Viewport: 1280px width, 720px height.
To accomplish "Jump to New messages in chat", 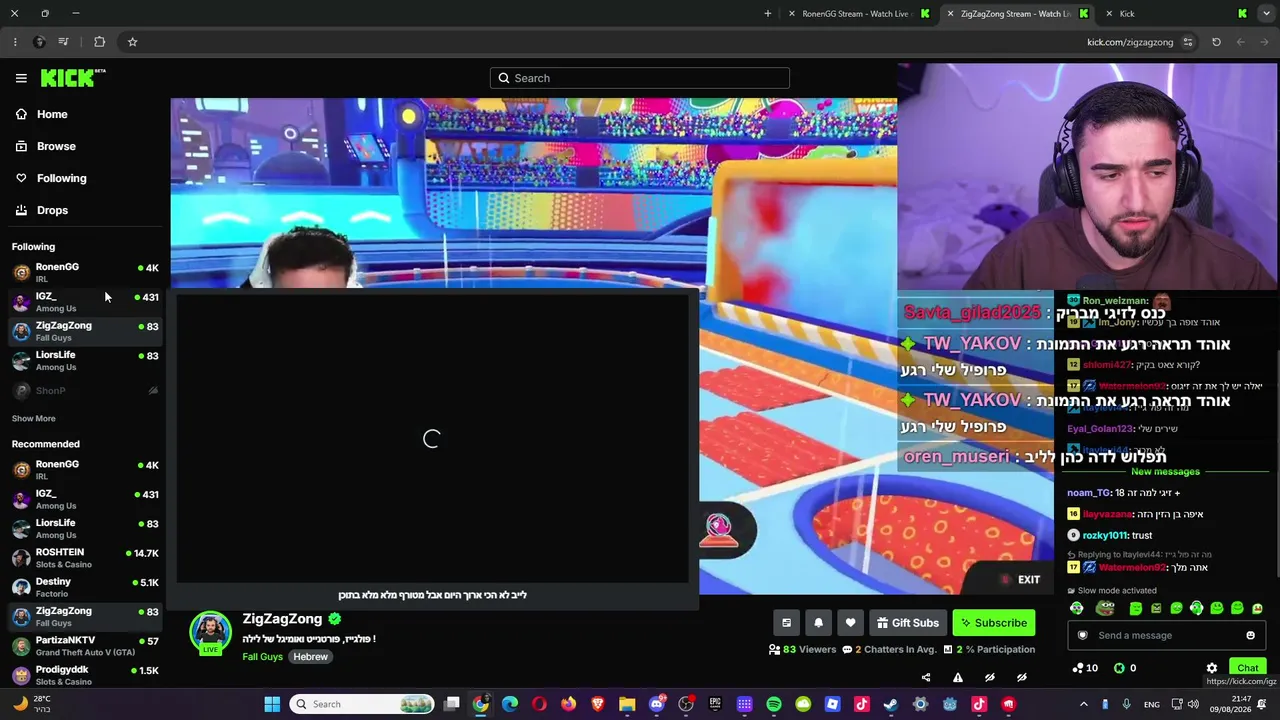I will [1165, 472].
